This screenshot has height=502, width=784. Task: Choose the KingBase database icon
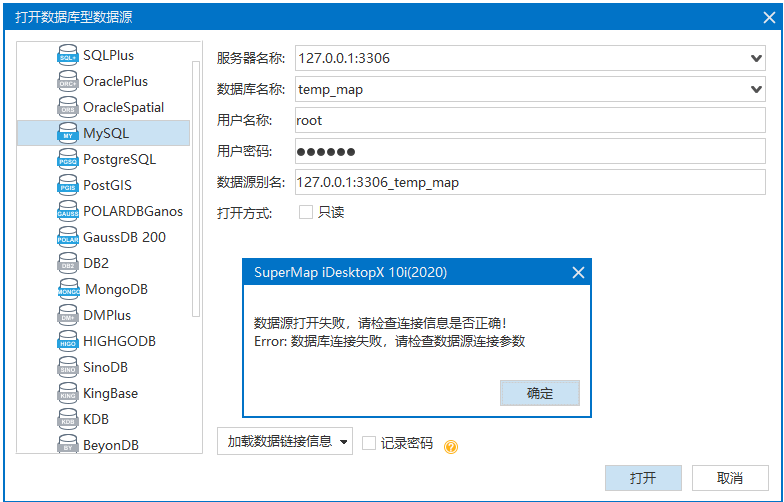point(68,393)
